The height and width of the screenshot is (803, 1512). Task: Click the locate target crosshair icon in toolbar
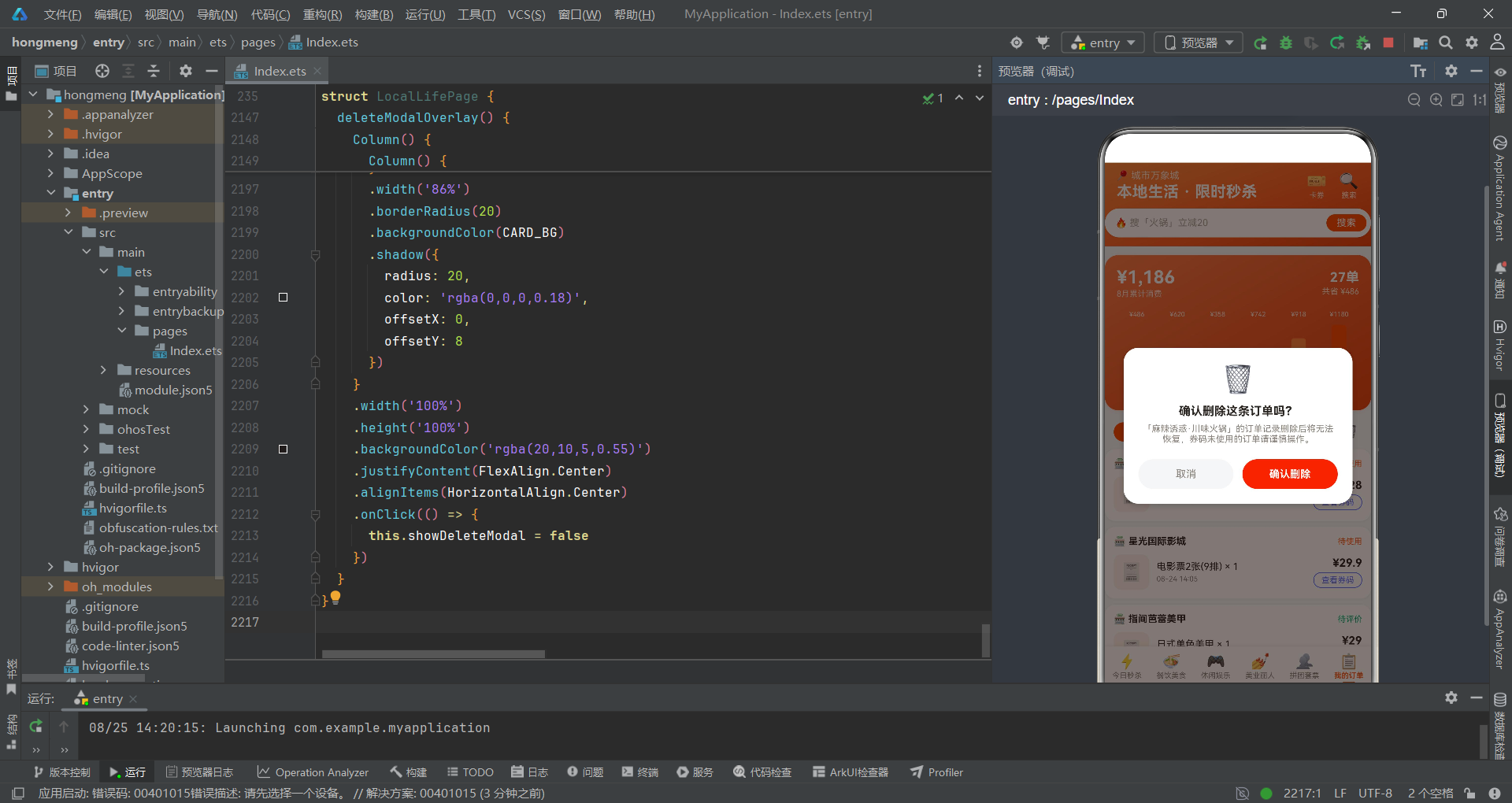[1017, 43]
